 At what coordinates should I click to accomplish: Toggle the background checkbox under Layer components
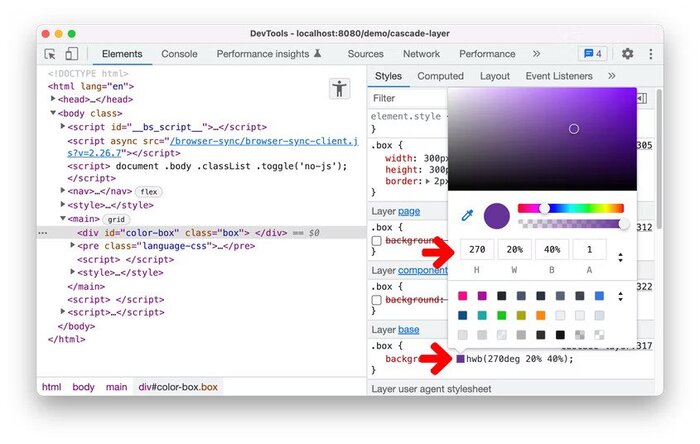coord(377,300)
